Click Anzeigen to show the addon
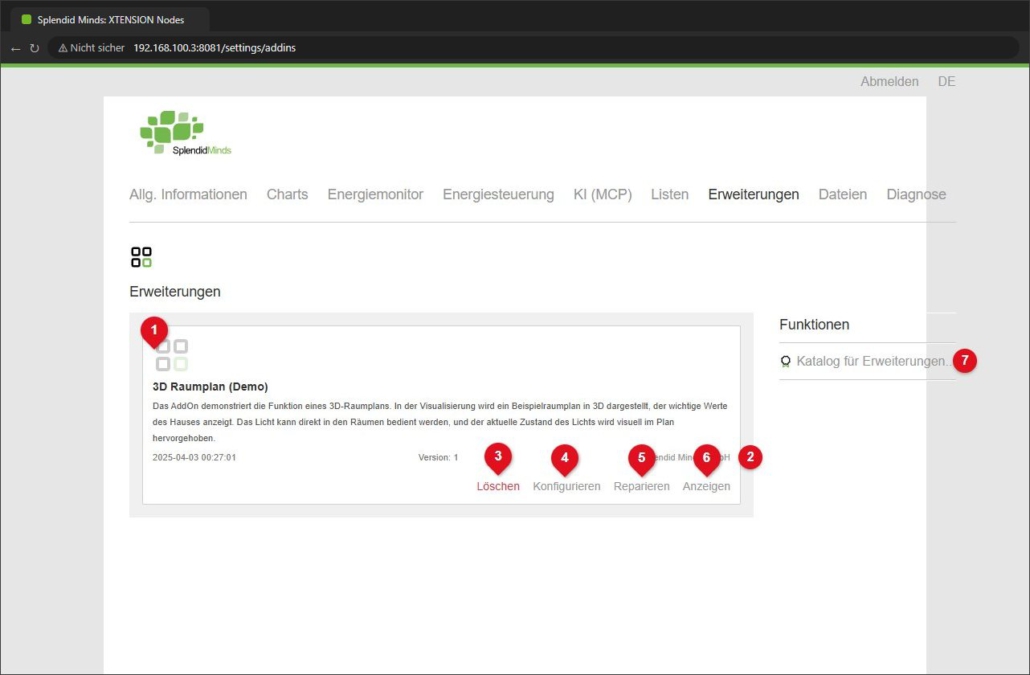1030x675 pixels. (x=706, y=486)
